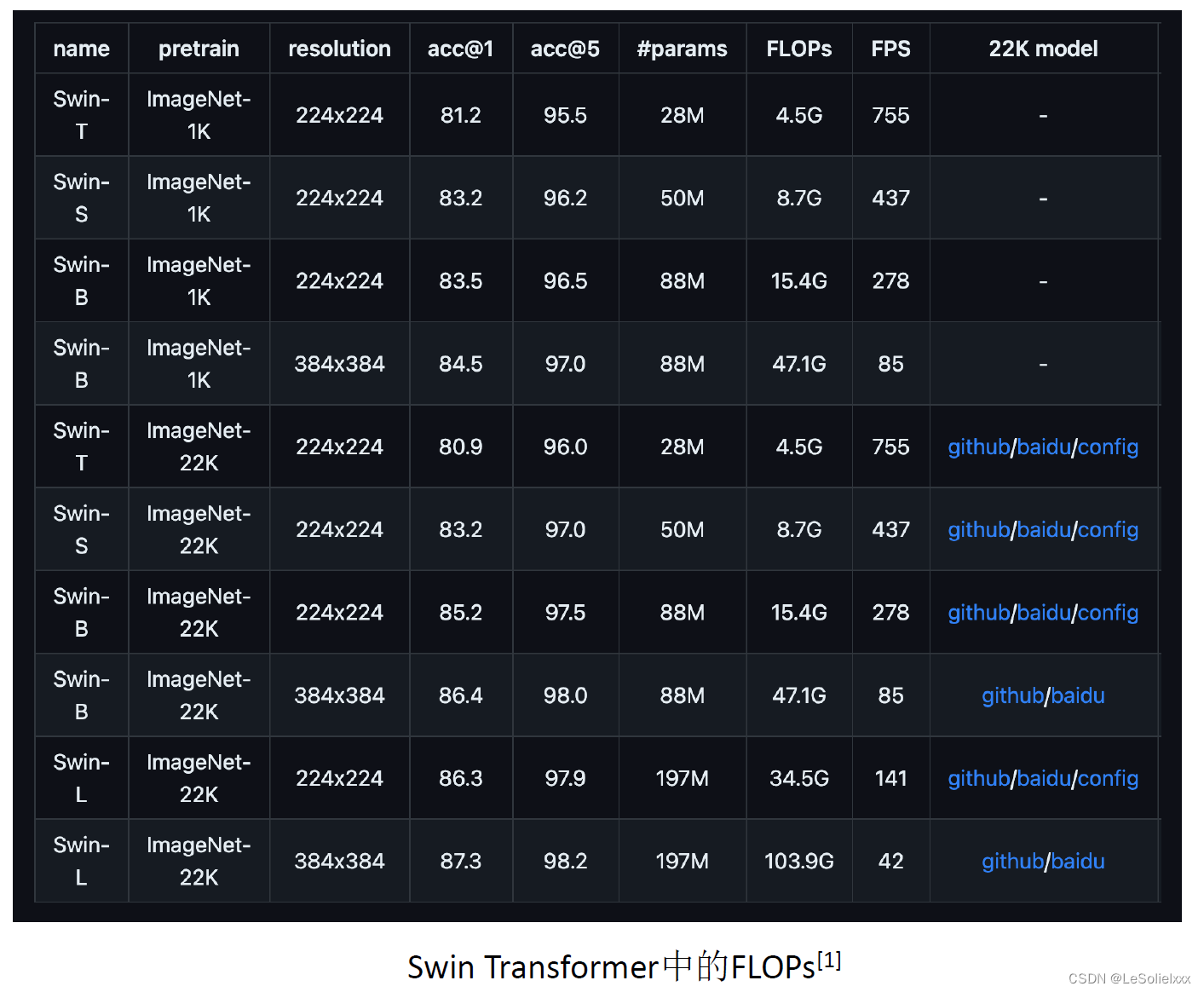Viewport: 1204px width, 992px height.
Task: Select the acc@1 value 85.2
Action: coord(461,612)
